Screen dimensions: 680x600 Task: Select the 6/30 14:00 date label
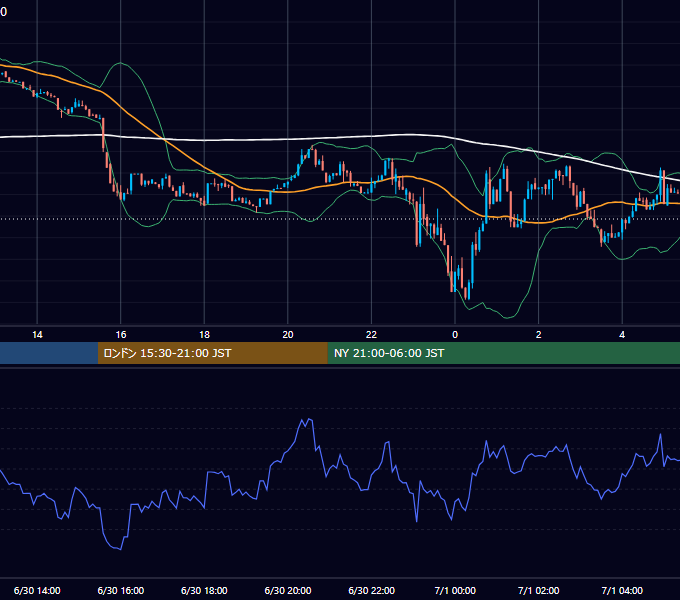point(37,590)
